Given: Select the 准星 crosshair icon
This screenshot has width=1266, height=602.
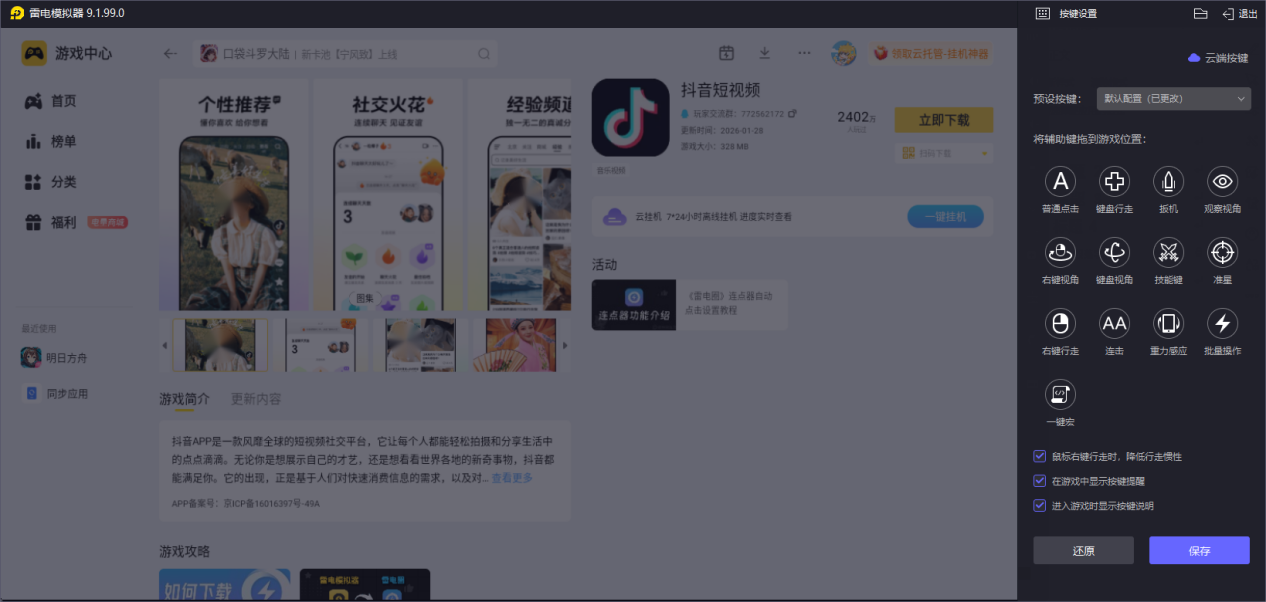Looking at the screenshot, I should [x=1223, y=252].
